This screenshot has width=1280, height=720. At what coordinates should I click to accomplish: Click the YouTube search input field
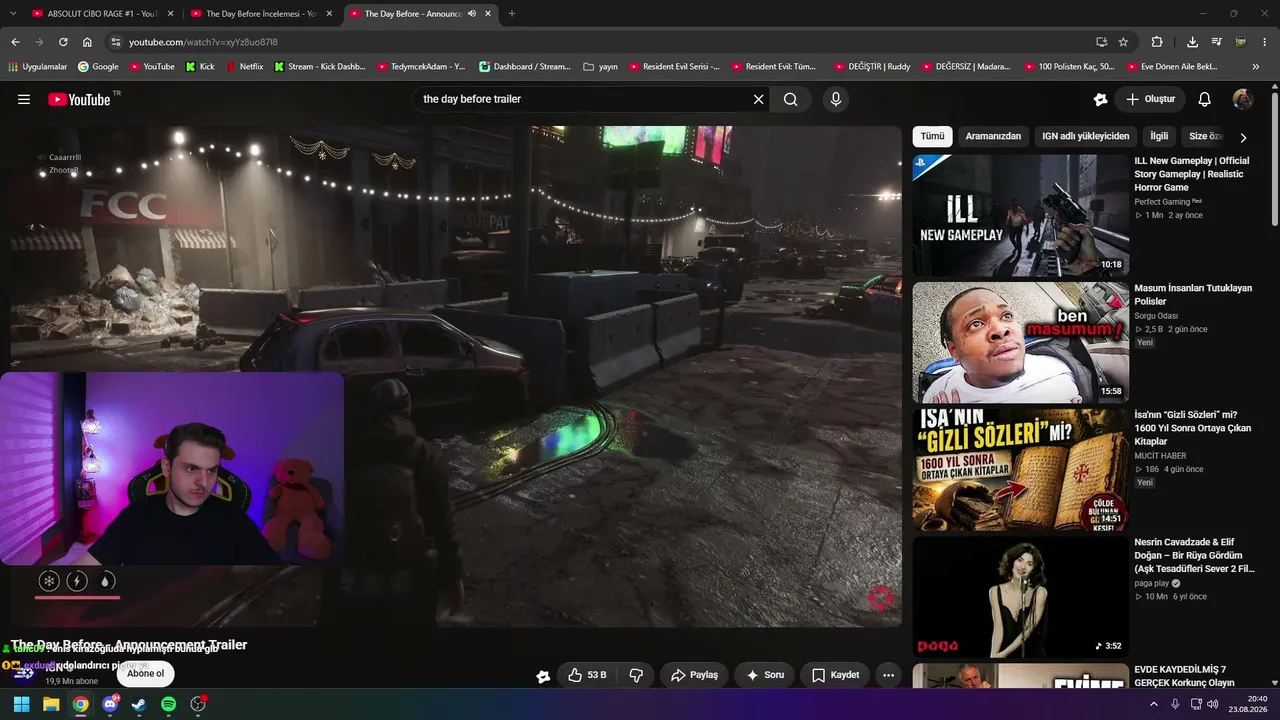point(584,99)
